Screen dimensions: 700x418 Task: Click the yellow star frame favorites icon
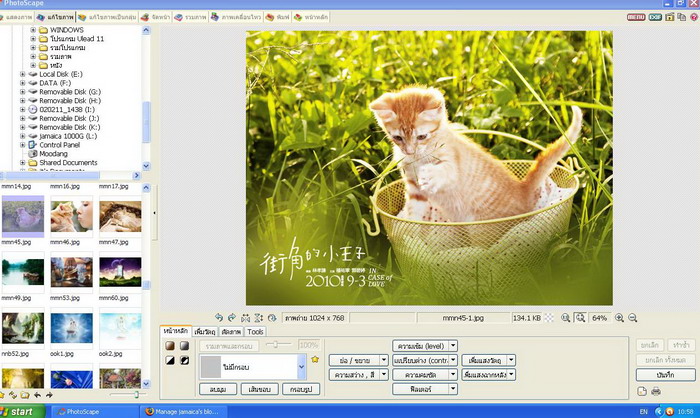315,359
